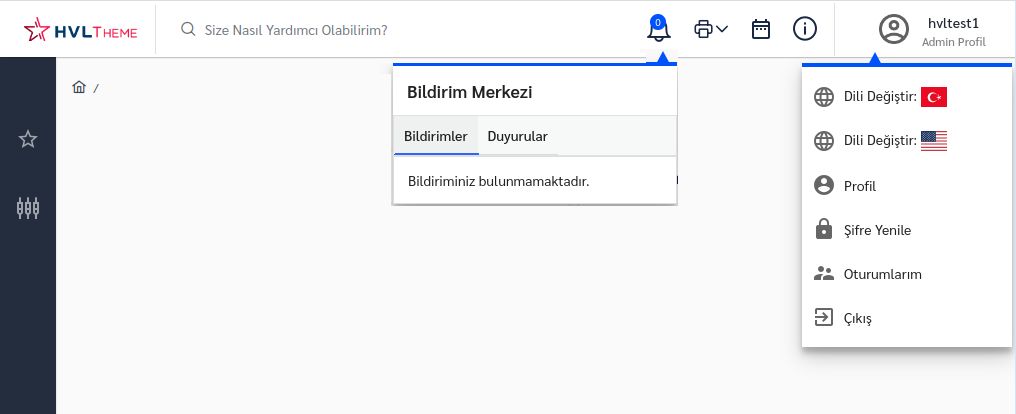Click the info circle icon
This screenshot has height=414, width=1016.
tap(805, 29)
